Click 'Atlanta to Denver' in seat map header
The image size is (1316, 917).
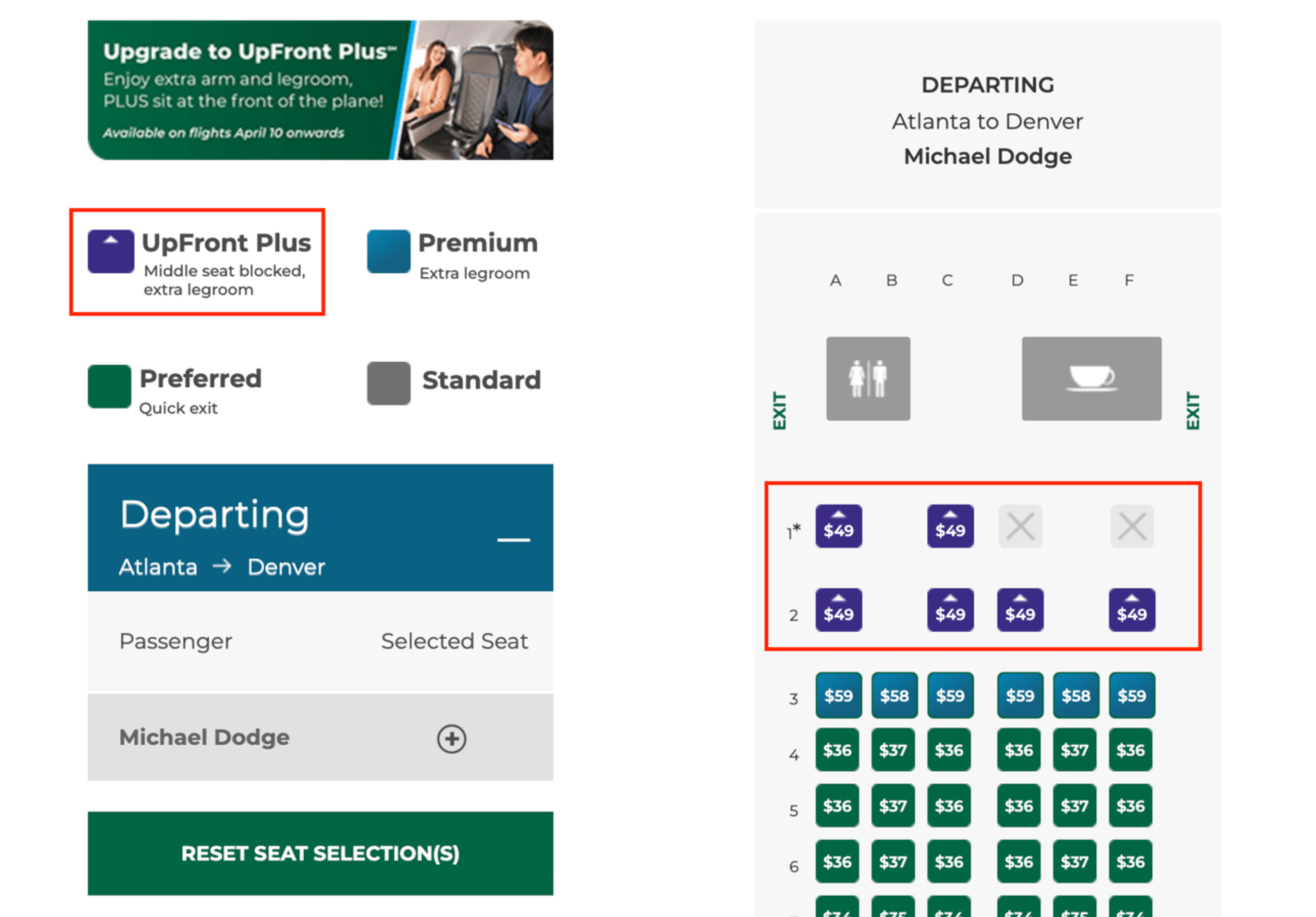(x=987, y=122)
